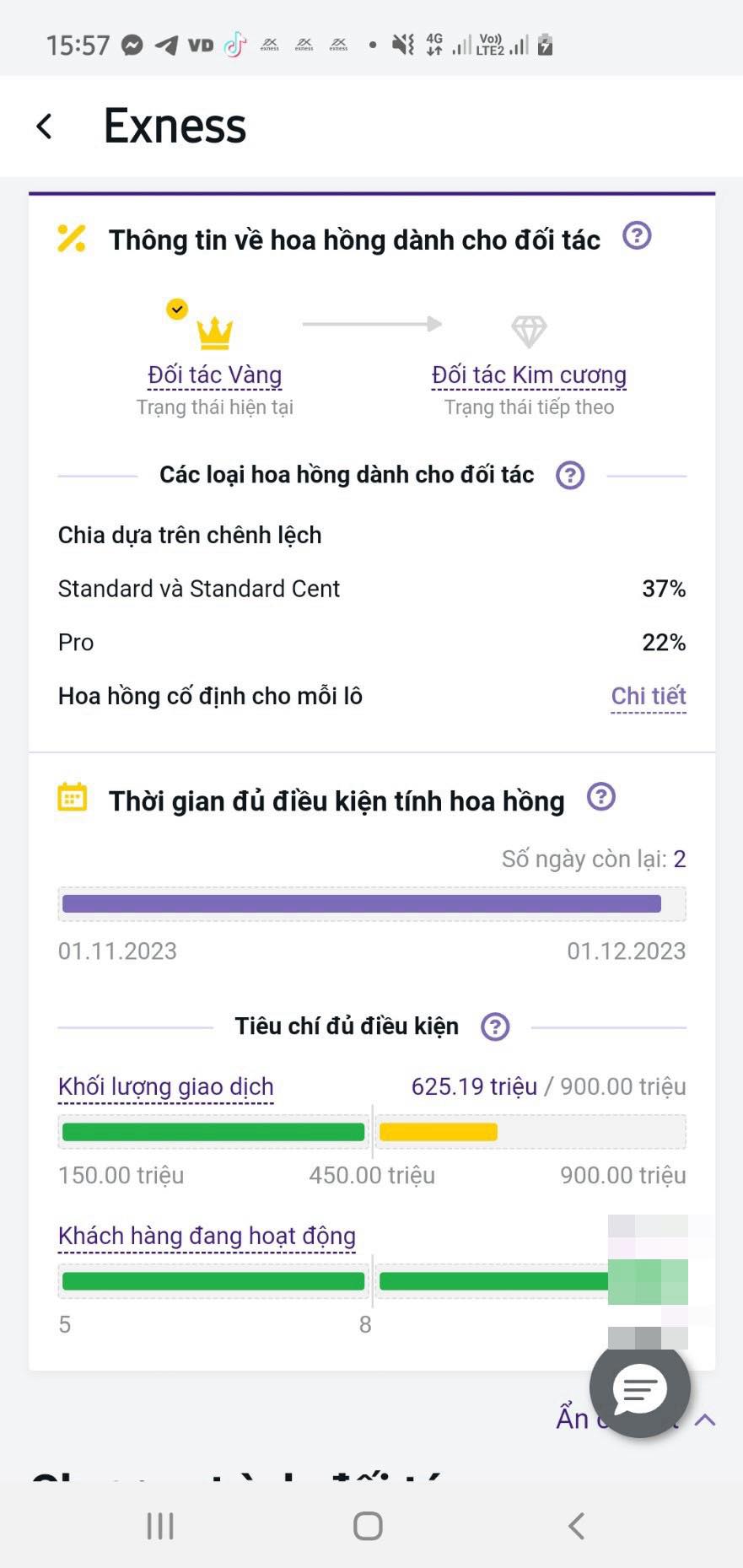This screenshot has width=743, height=1568.
Task: Open the Đối tác Vàng link
Action: pos(214,375)
